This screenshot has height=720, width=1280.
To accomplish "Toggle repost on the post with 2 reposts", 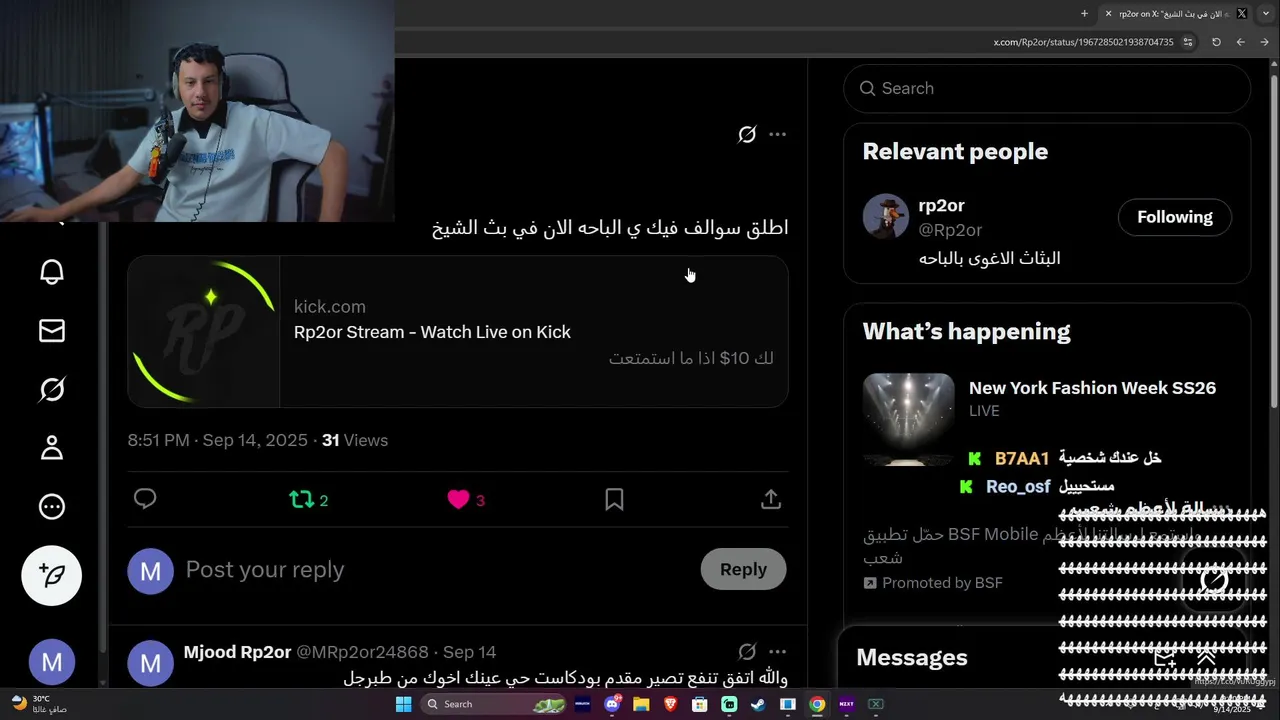I will pos(309,499).
